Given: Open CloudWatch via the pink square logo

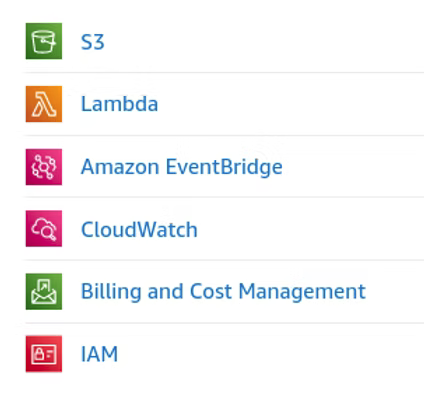Looking at the screenshot, I should click(x=44, y=229).
